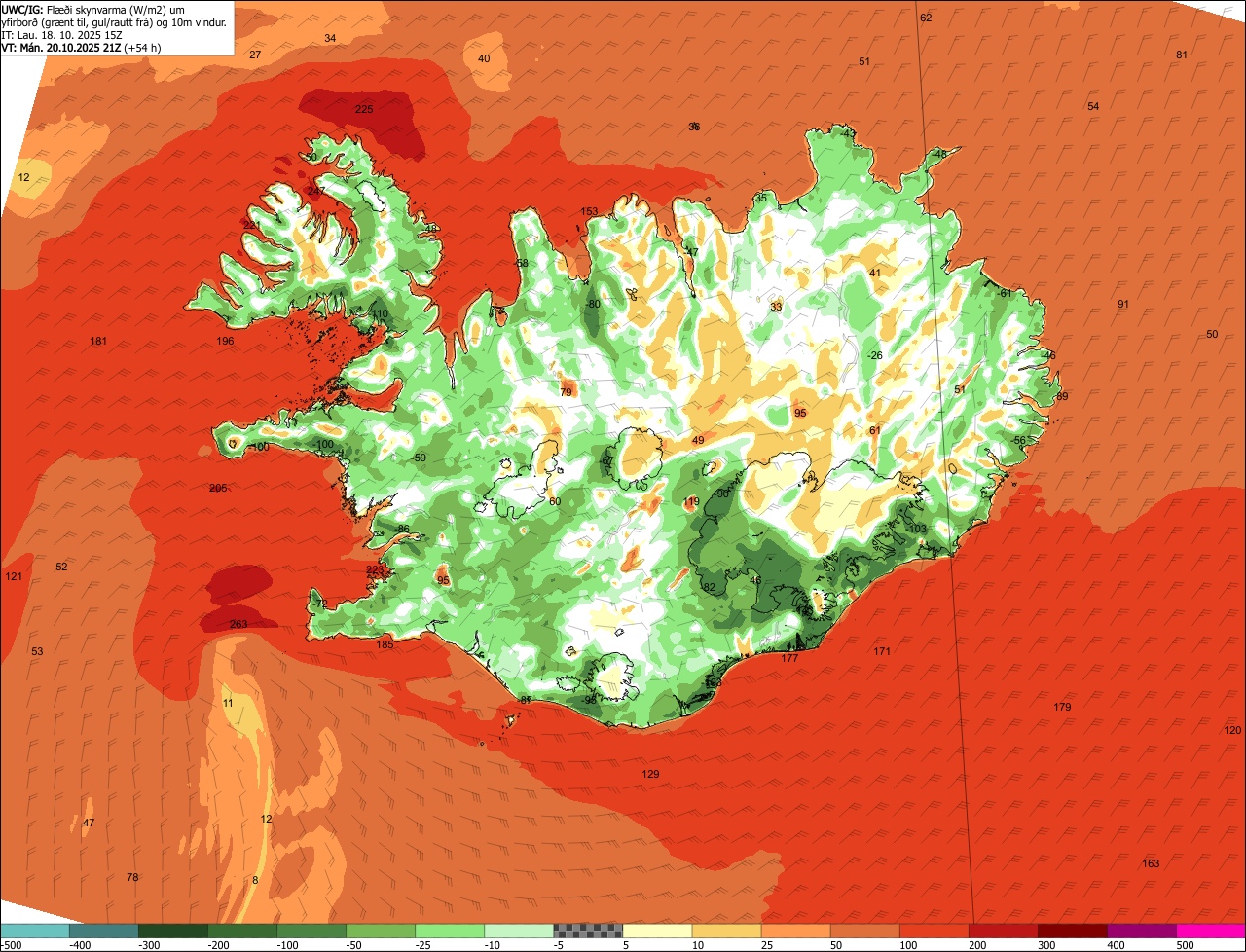Click the 120 value on the map

point(1232,730)
